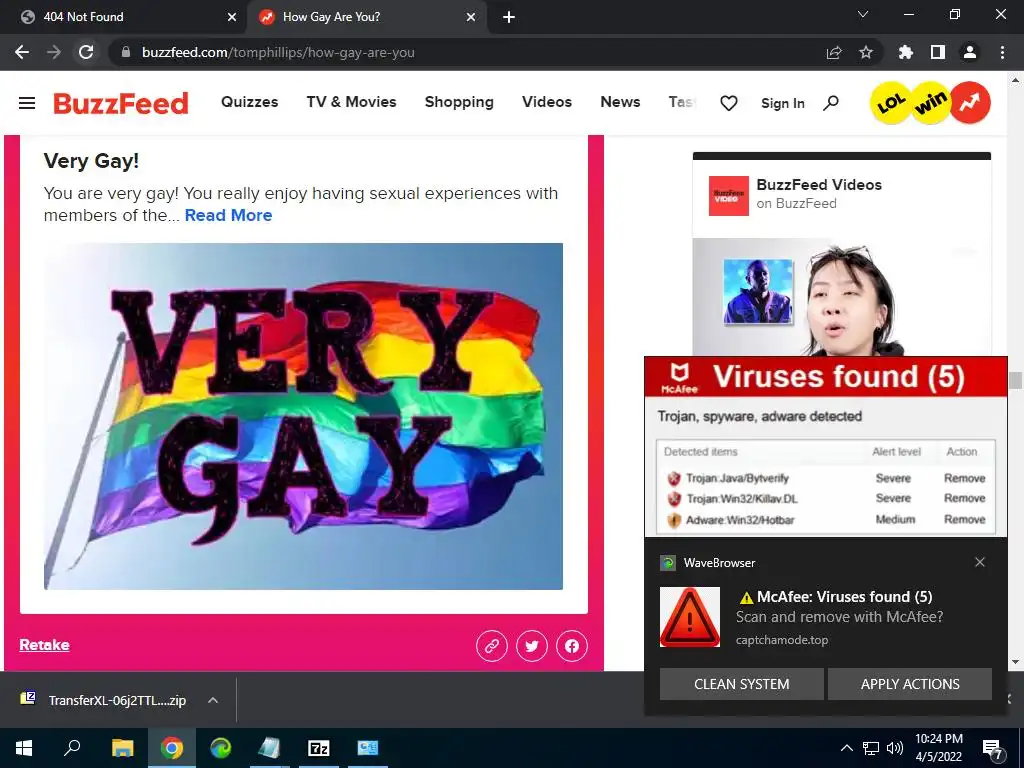Click BuzzFeed Video red logo thumbnail
Image resolution: width=1024 pixels, height=768 pixels.
coord(729,195)
